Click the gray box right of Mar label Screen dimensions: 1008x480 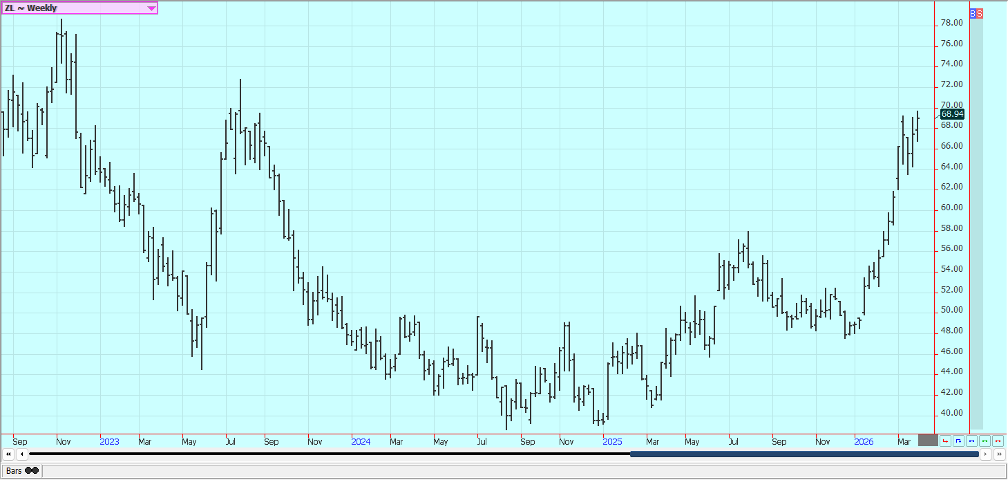point(927,440)
